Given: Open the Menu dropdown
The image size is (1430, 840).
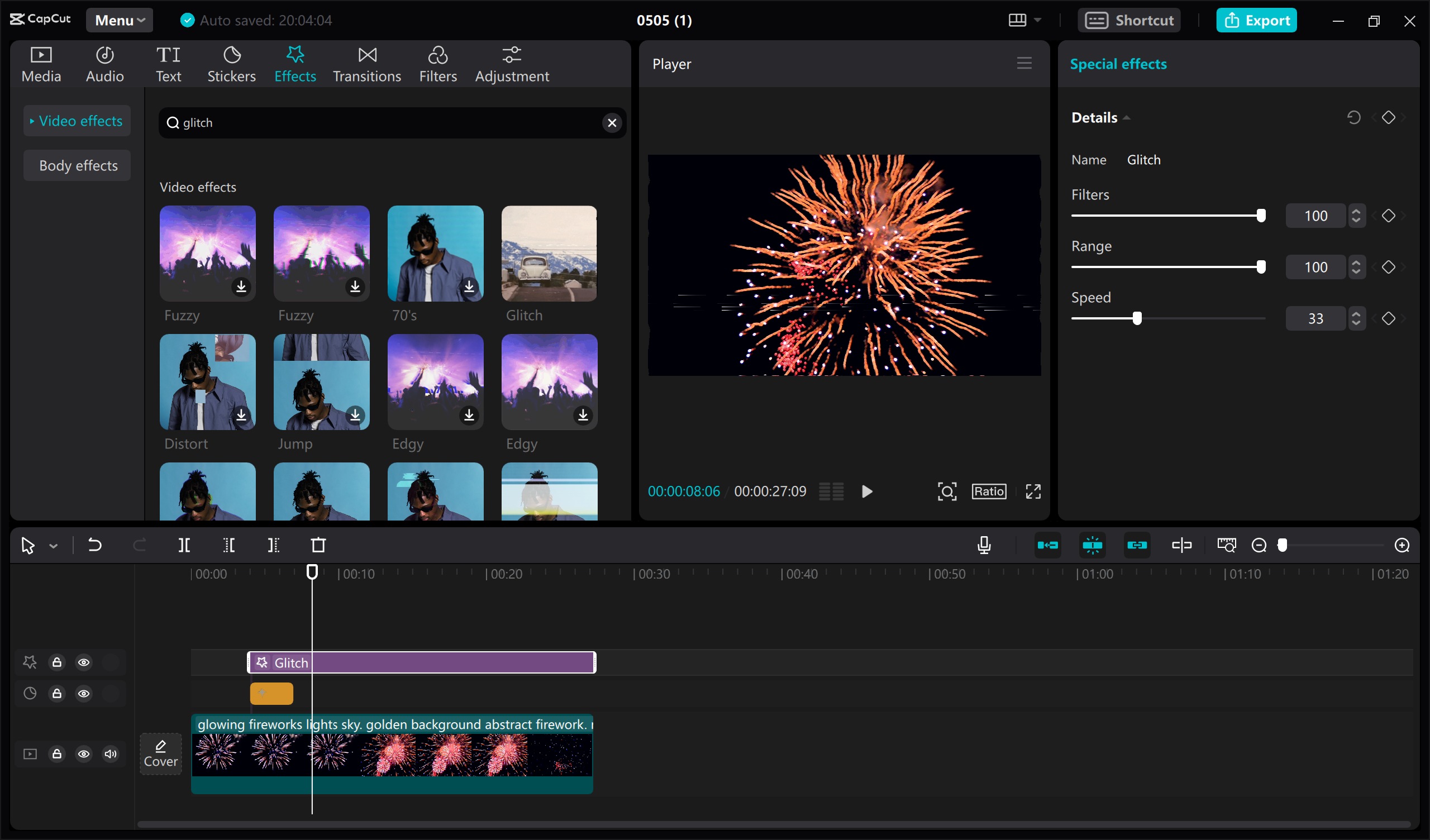Looking at the screenshot, I should pos(119,21).
